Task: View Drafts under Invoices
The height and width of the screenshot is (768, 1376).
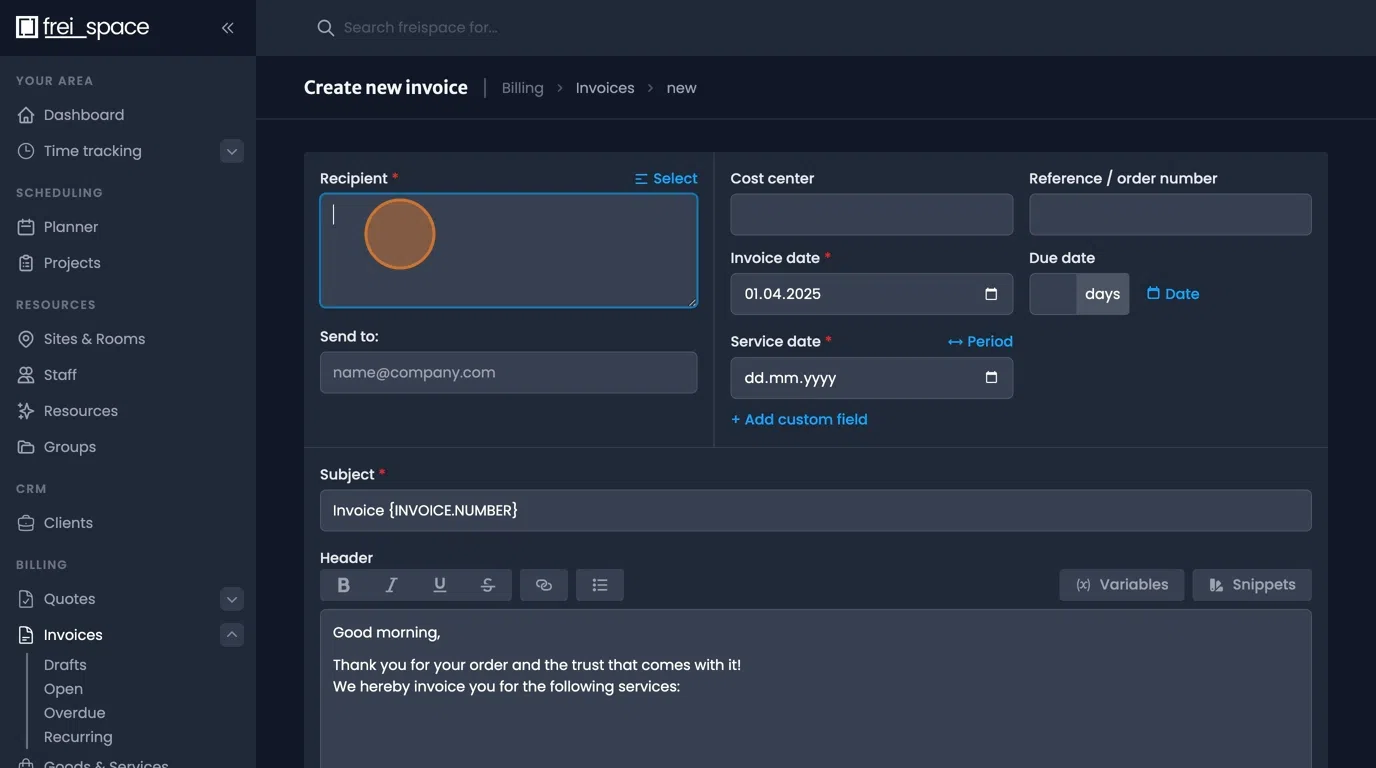Action: click(64, 664)
